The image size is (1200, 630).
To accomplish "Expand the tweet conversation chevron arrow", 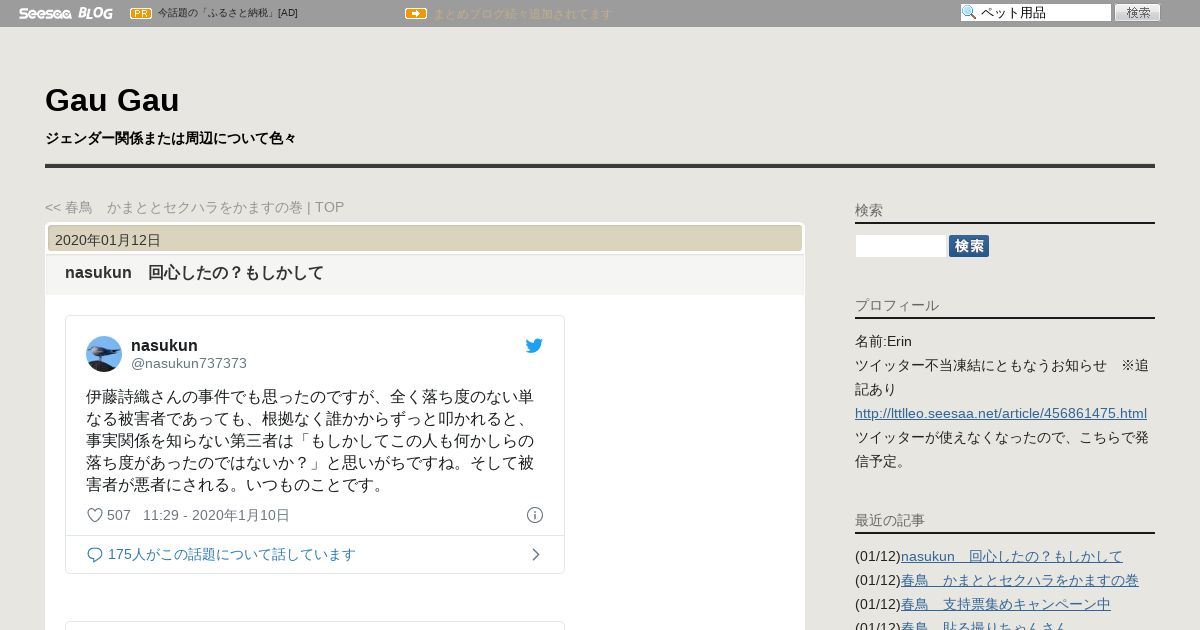I will 536,554.
